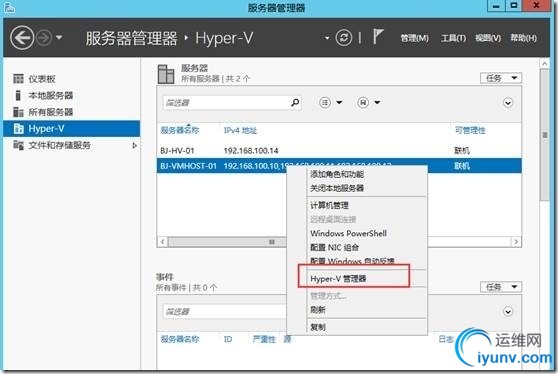Viewport: 558px width, 374px height.
Task: Click the Server Manager title bar icon
Action: point(9,7)
